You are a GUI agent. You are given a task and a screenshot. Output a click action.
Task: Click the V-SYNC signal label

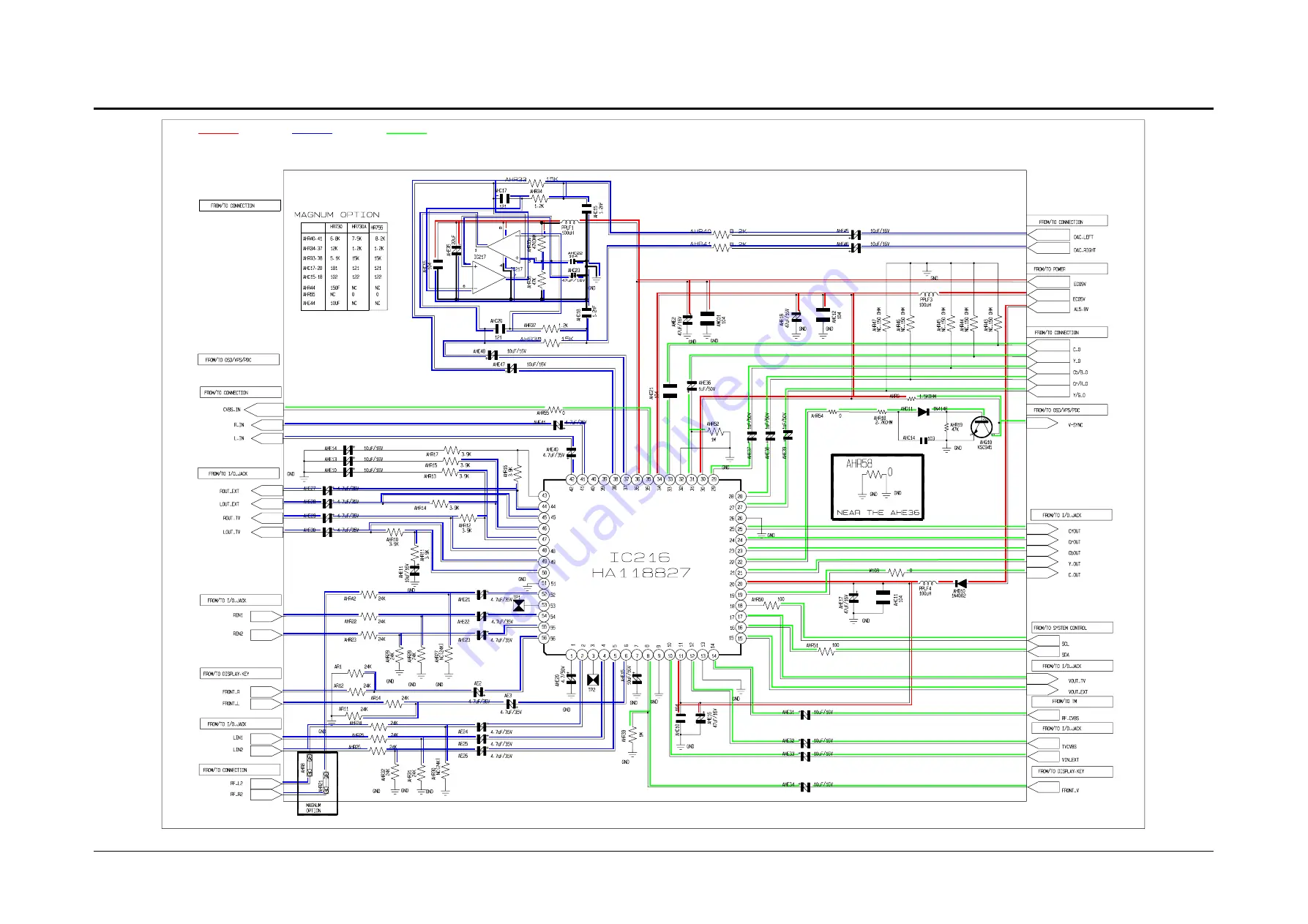click(x=1075, y=425)
